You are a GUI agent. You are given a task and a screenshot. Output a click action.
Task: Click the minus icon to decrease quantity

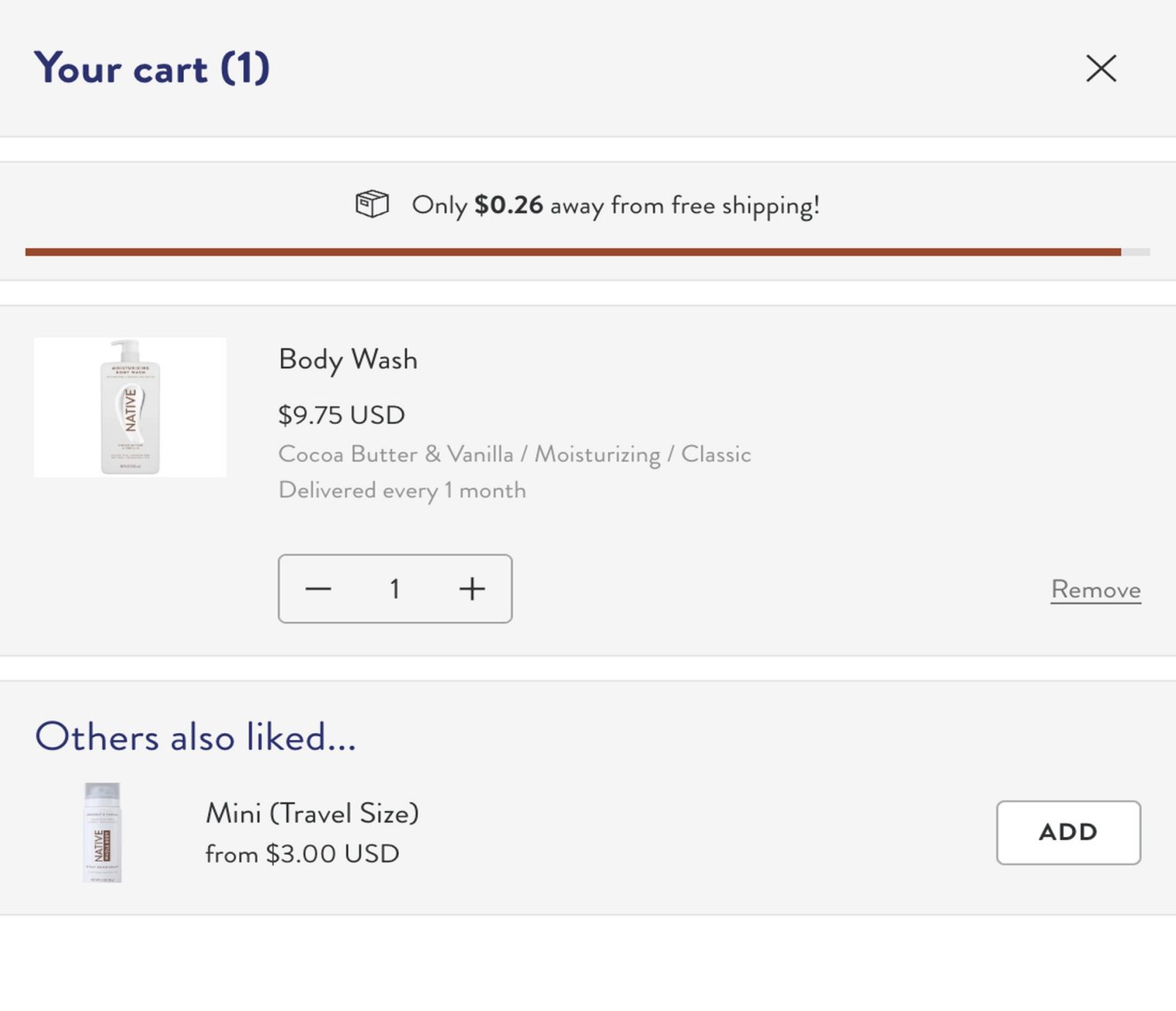pyautogui.click(x=318, y=589)
